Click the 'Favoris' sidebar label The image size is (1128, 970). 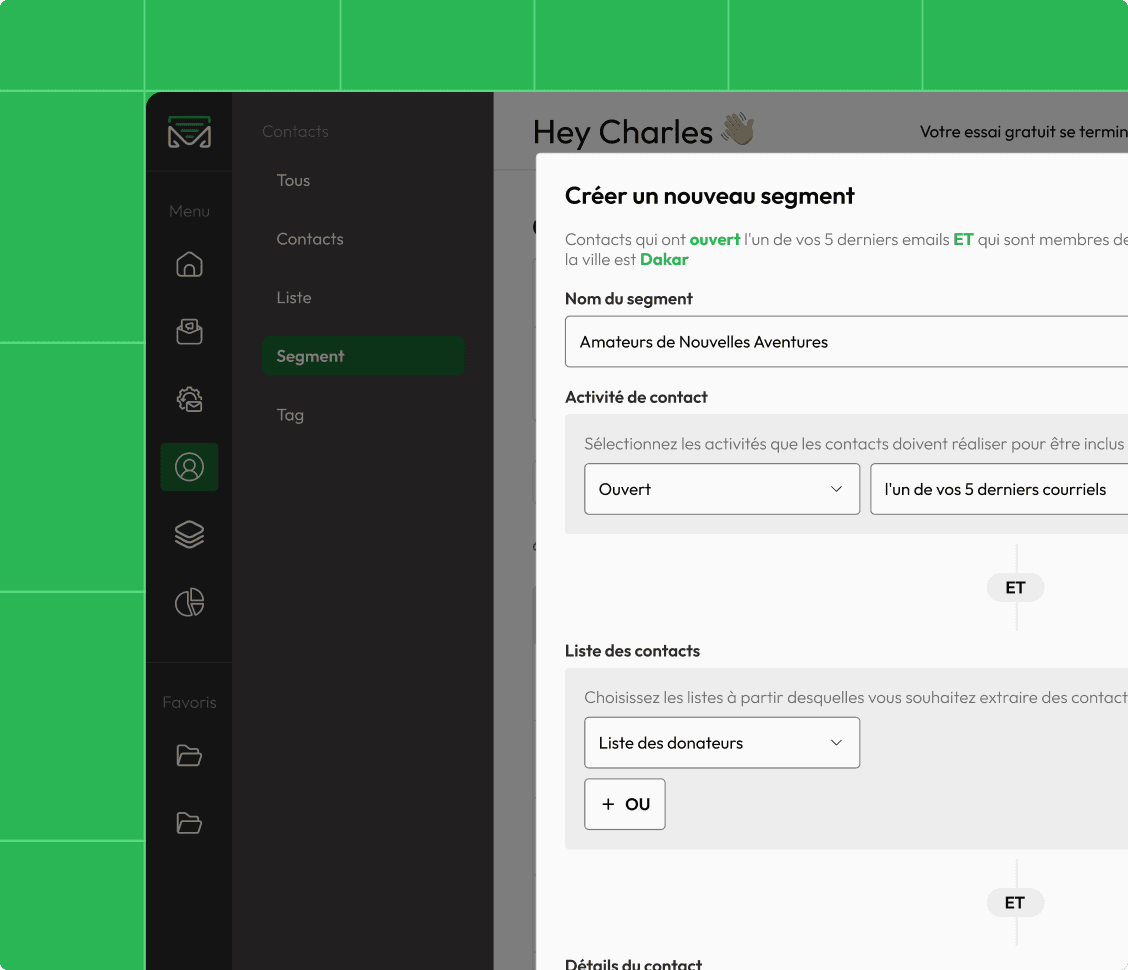pyautogui.click(x=189, y=702)
